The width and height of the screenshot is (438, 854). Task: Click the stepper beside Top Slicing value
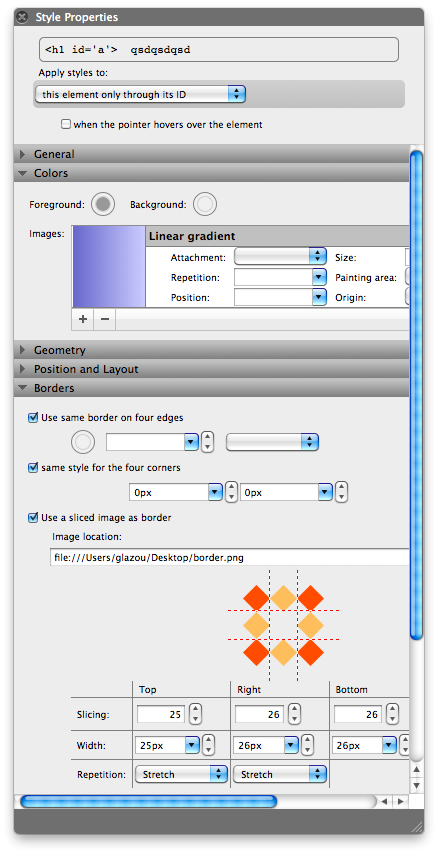coord(195,714)
